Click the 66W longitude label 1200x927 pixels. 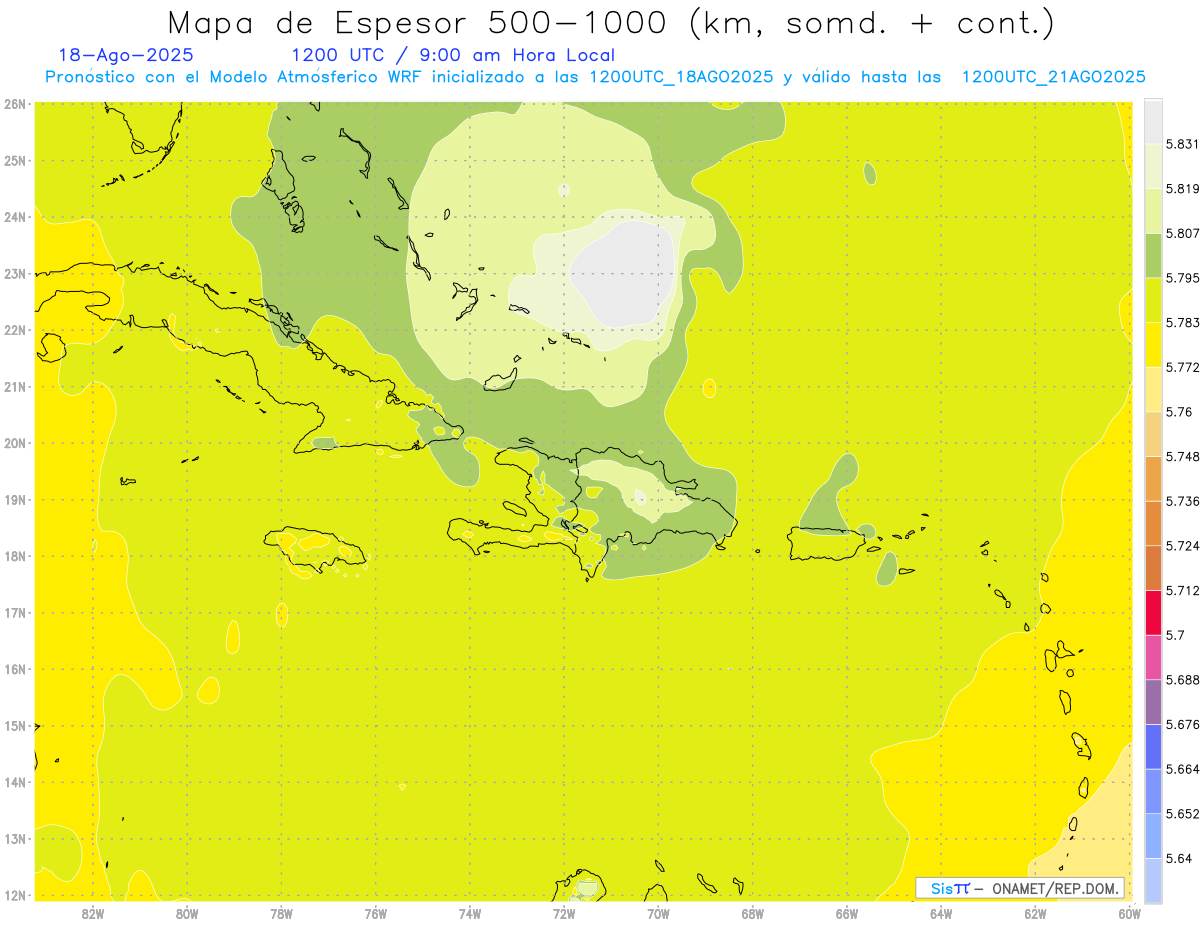(847, 913)
